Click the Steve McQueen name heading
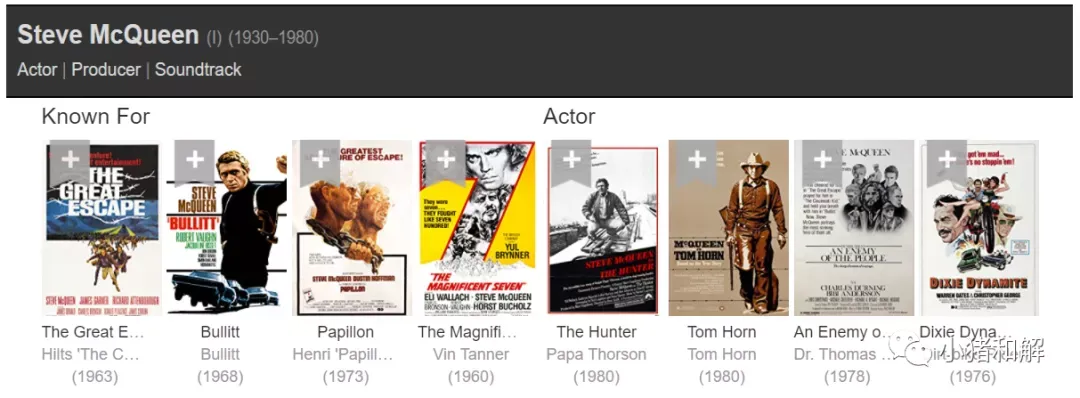1080x398 pixels. tap(108, 34)
